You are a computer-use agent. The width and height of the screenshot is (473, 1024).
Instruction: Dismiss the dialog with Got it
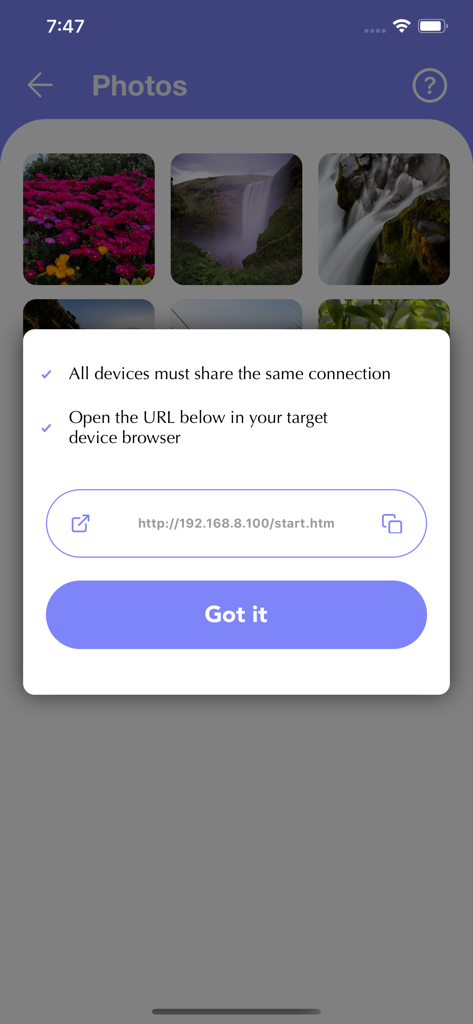pyautogui.click(x=236, y=615)
